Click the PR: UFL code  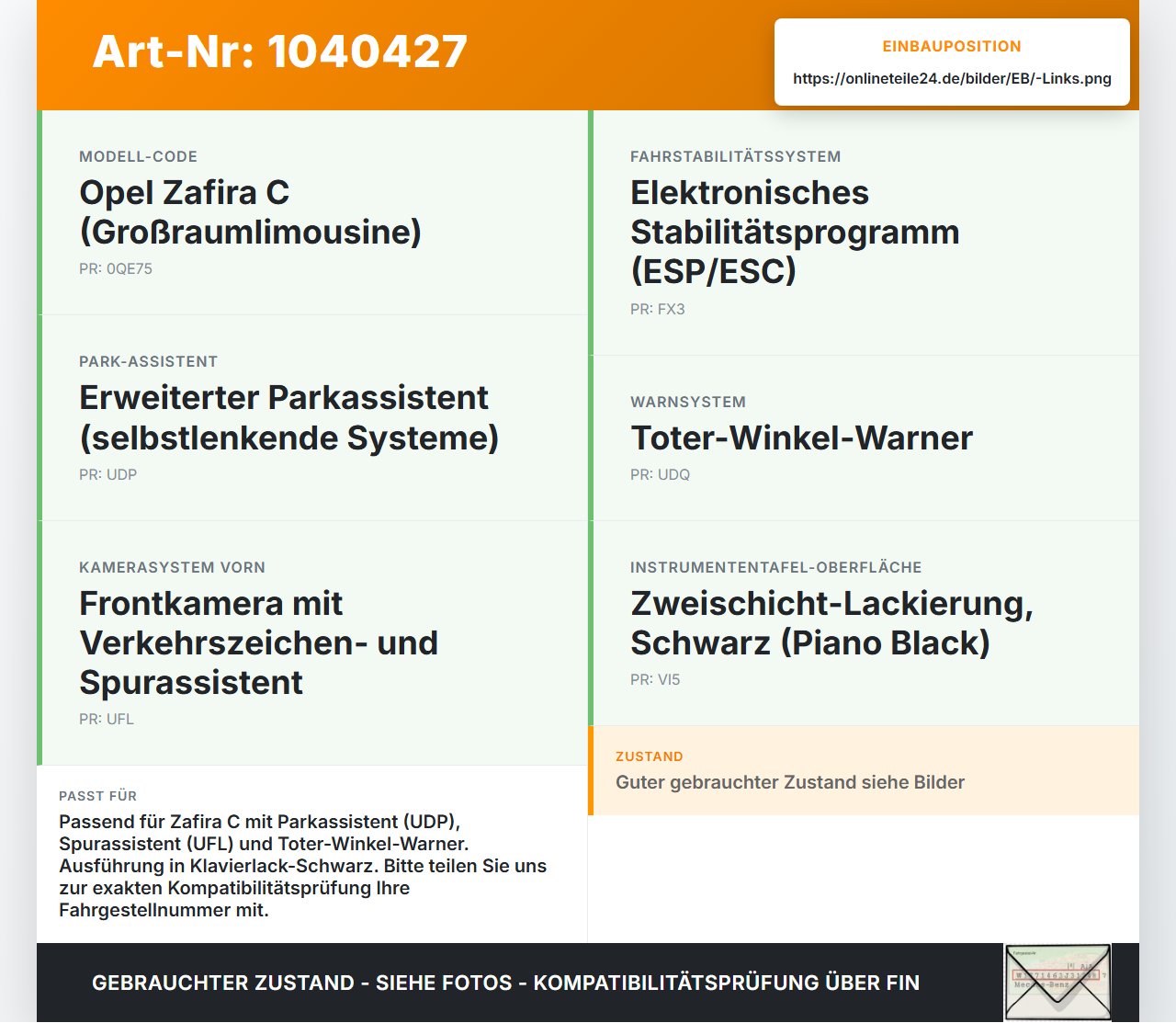107,719
